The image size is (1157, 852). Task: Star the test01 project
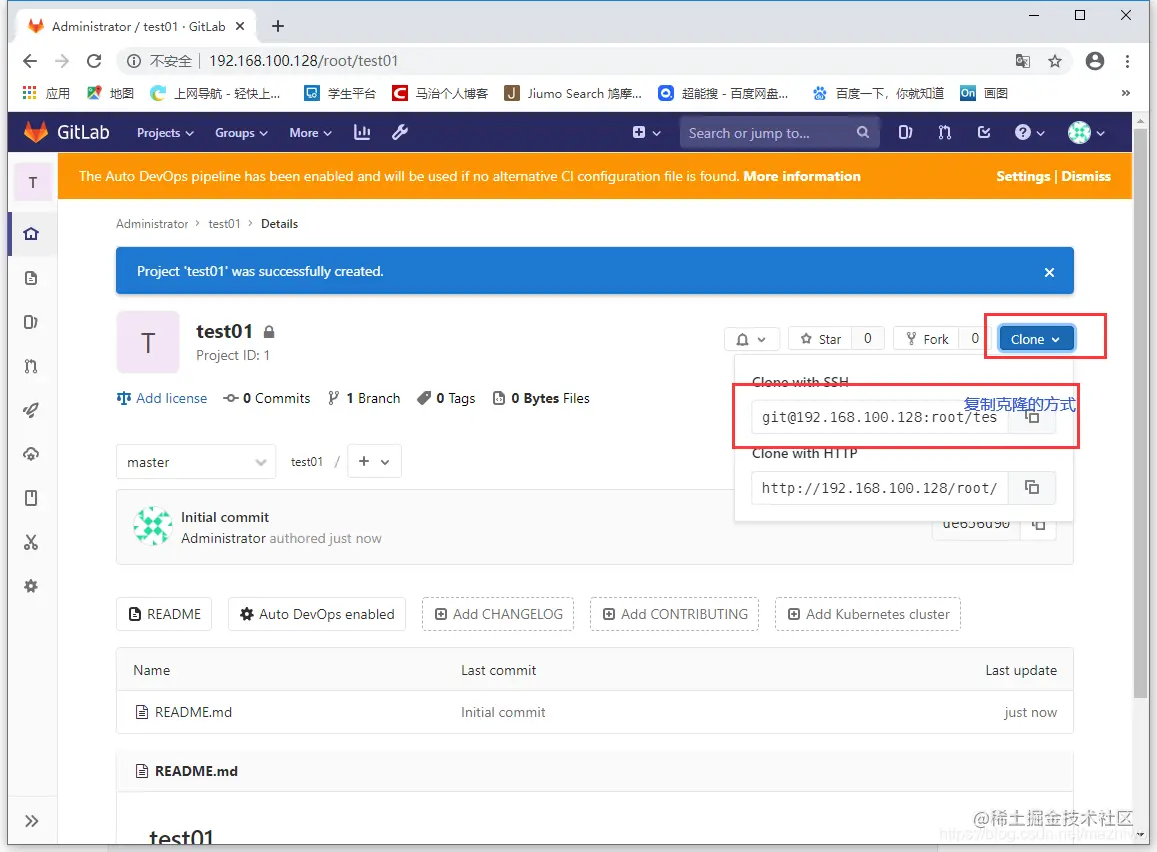click(x=821, y=339)
